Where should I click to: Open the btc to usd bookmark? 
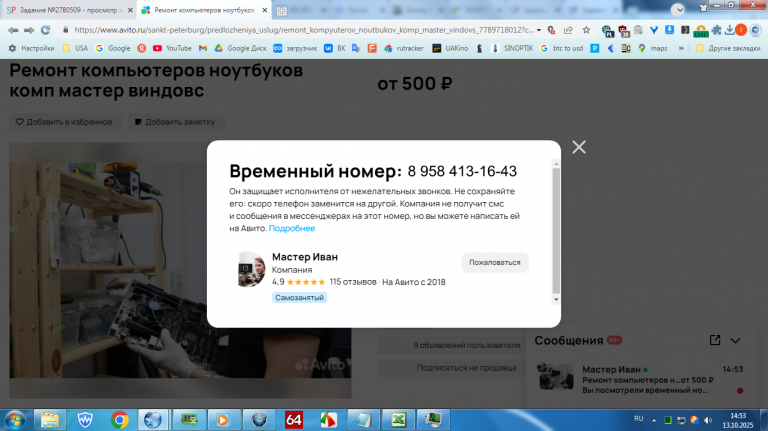pyautogui.click(x=562, y=48)
